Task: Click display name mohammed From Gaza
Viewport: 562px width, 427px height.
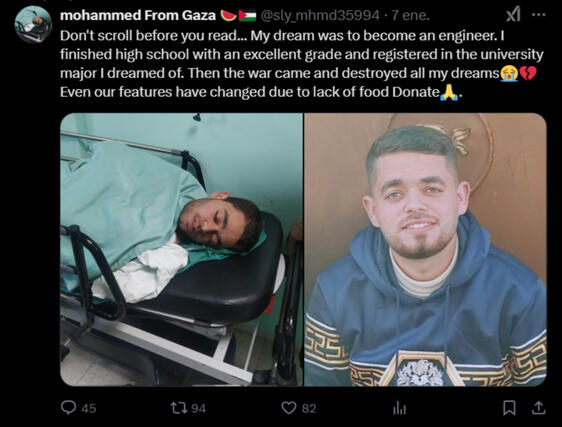Action: tap(138, 15)
